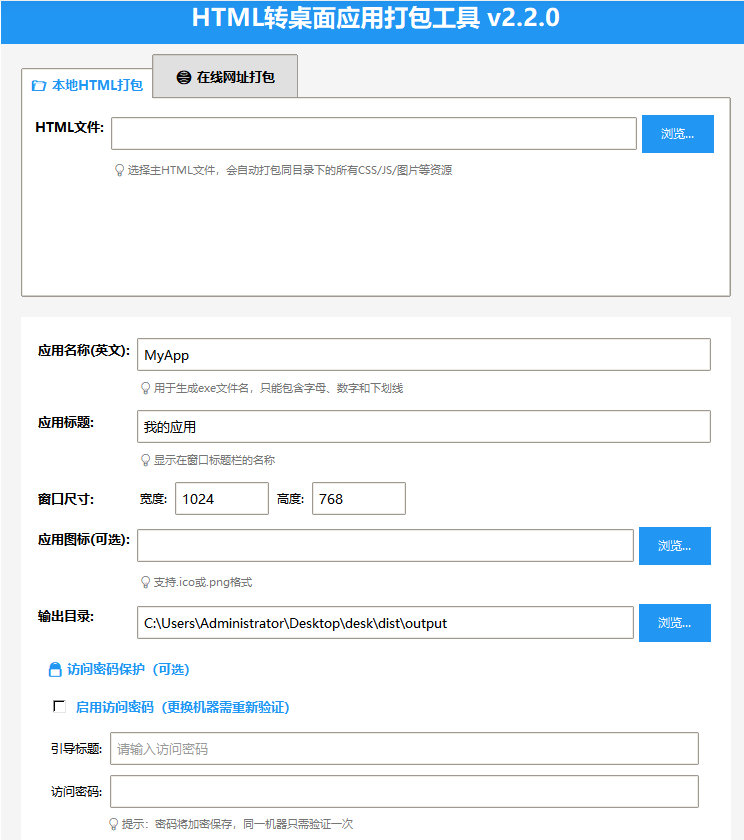Click the lightbulb icon under HTML文件 field
744x840 pixels.
pos(119,170)
